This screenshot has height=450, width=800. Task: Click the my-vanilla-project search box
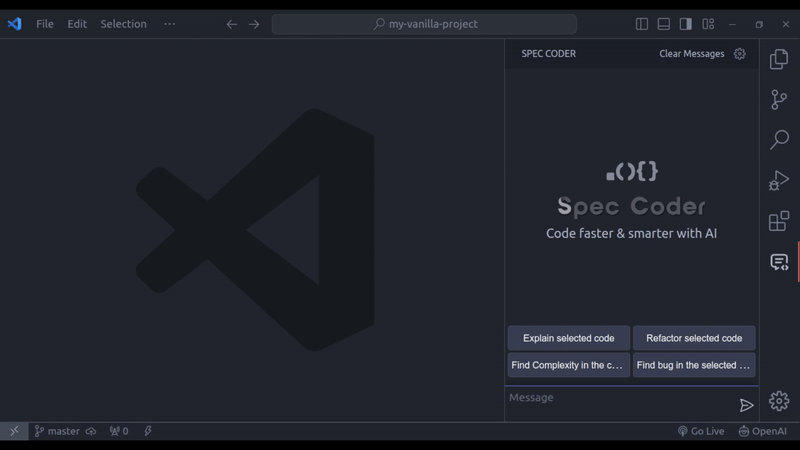[x=424, y=24]
